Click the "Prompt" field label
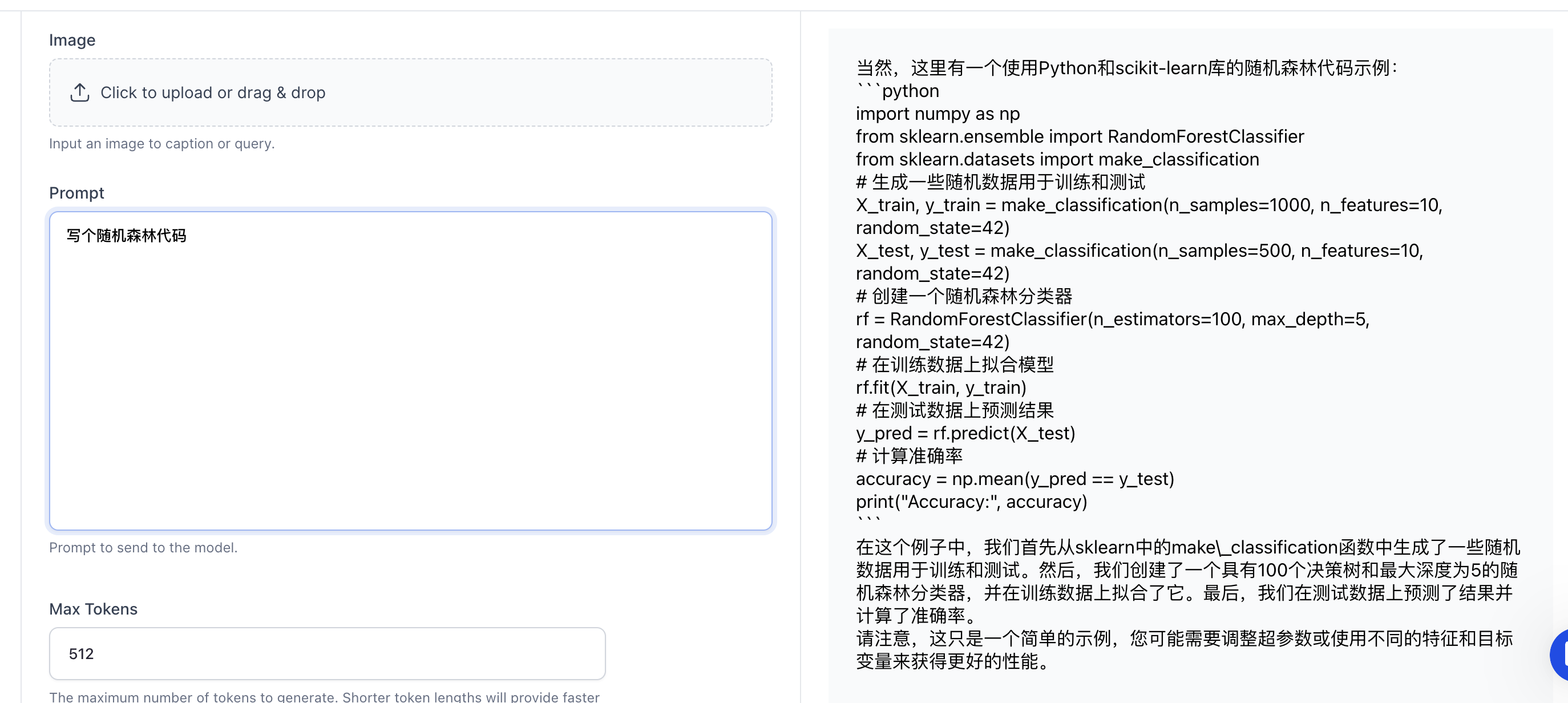The image size is (1568, 703). pyautogui.click(x=76, y=193)
